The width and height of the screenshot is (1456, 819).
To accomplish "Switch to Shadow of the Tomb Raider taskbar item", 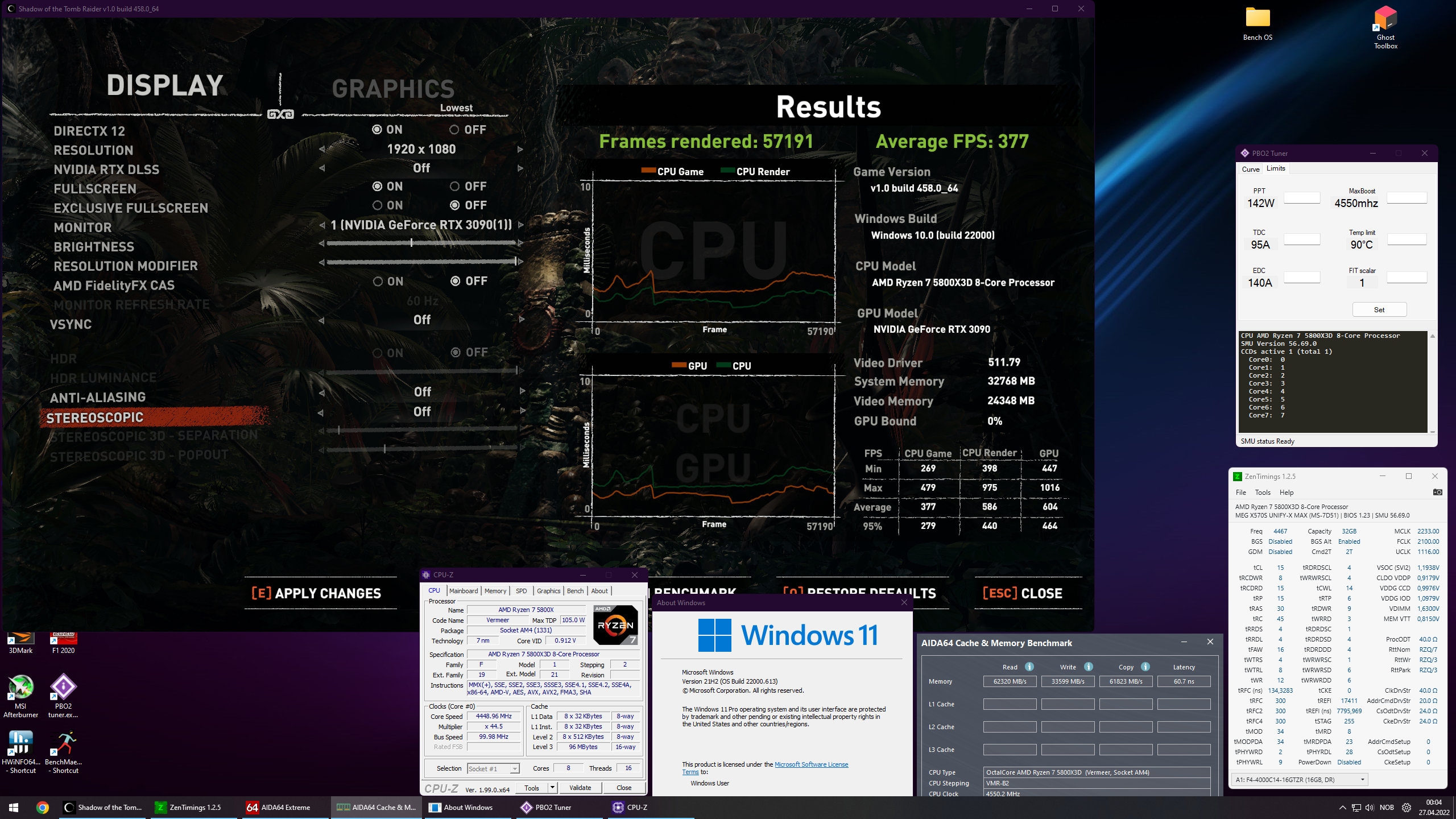I will (104, 807).
